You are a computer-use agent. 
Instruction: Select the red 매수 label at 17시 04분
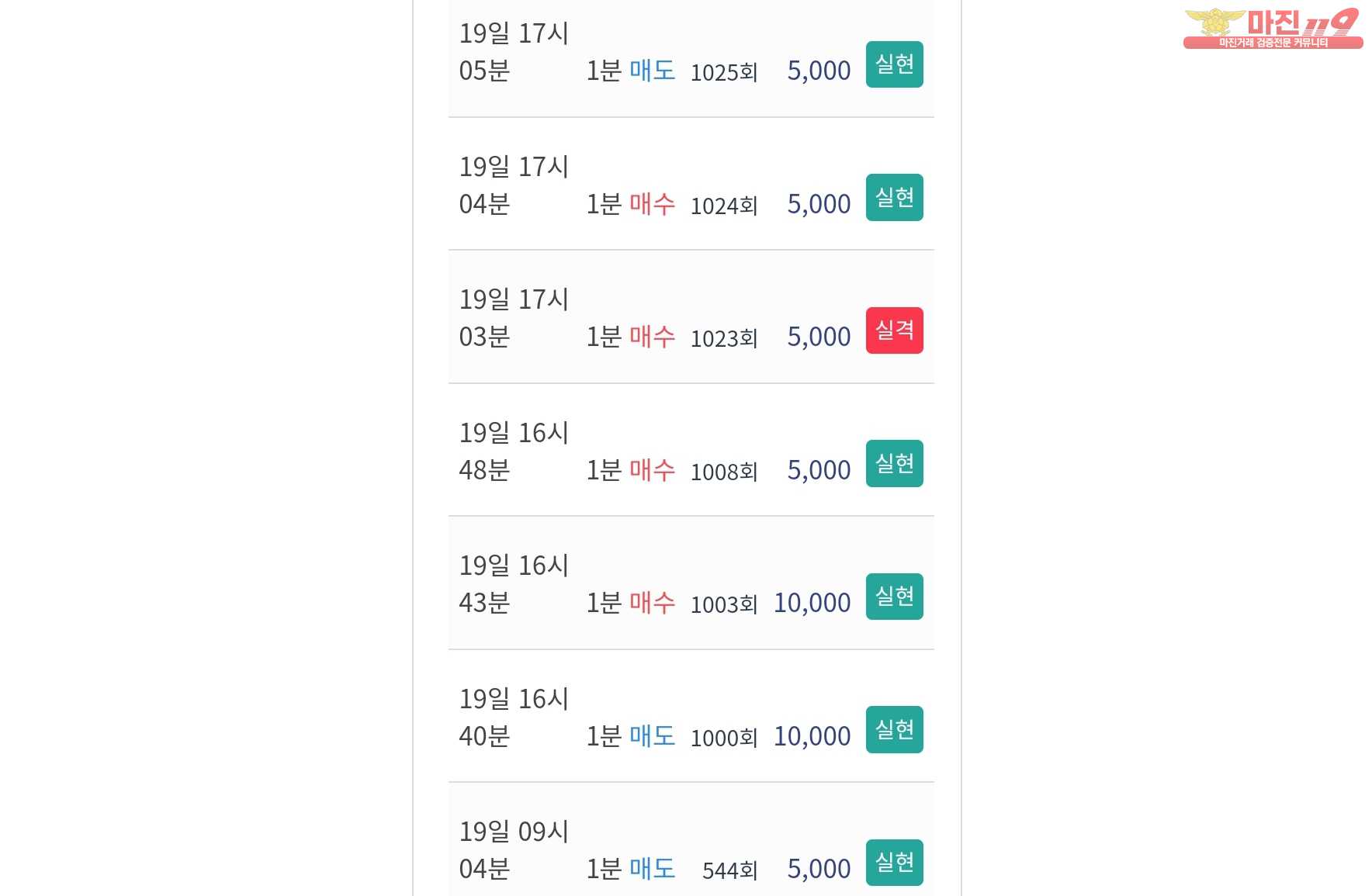point(652,204)
